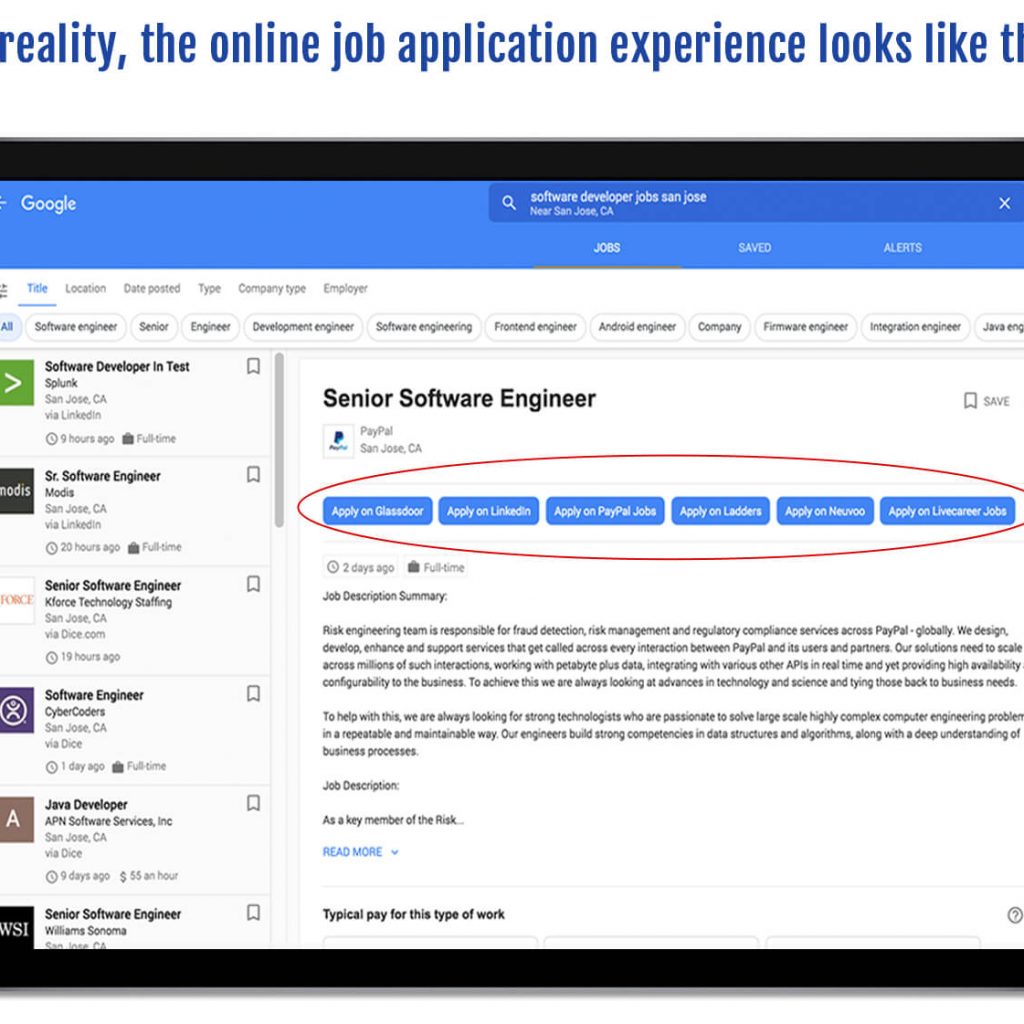
Task: Click the job list scrollbar
Action: pyautogui.click(x=280, y=440)
